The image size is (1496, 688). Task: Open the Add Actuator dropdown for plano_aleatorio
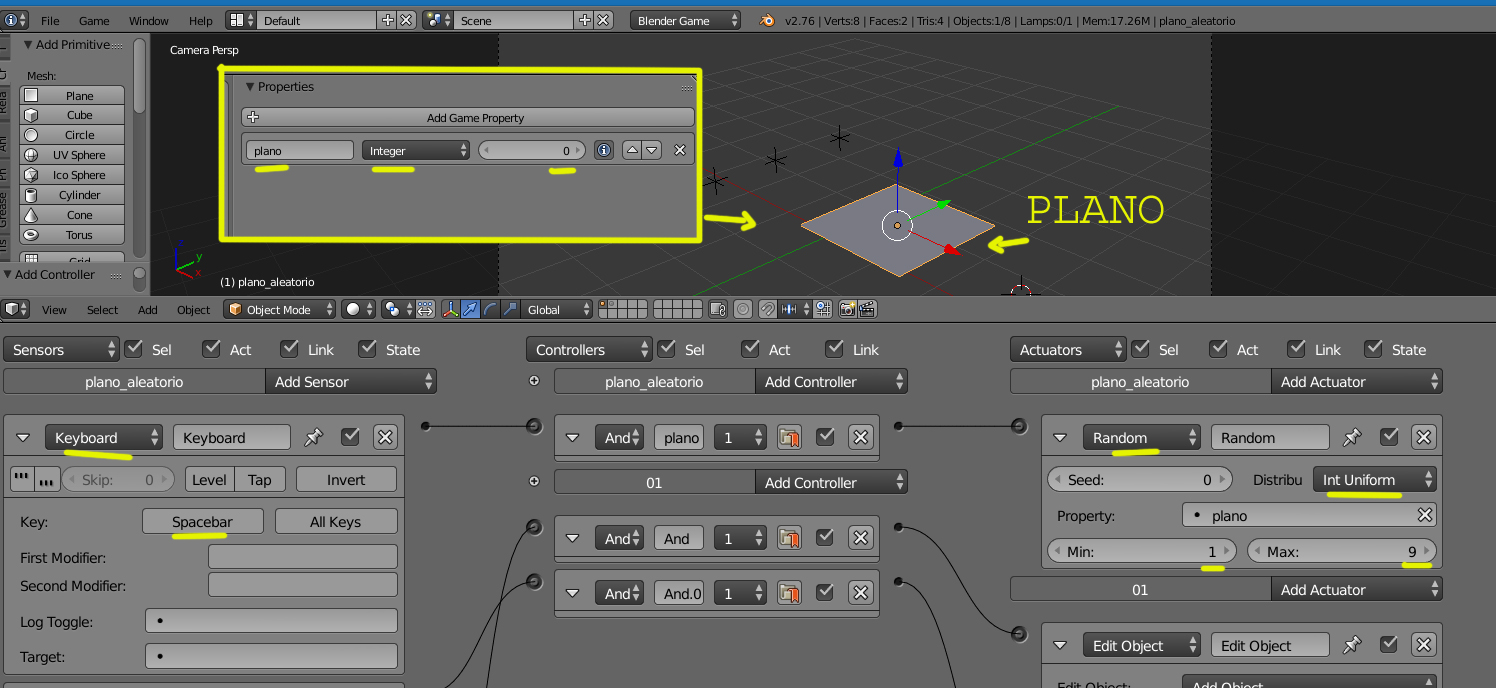pyautogui.click(x=1357, y=382)
